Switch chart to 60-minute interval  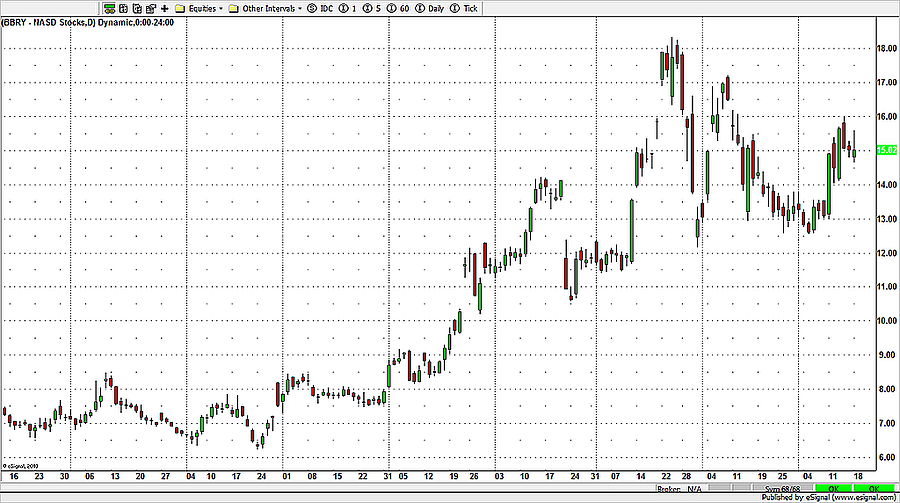point(395,8)
